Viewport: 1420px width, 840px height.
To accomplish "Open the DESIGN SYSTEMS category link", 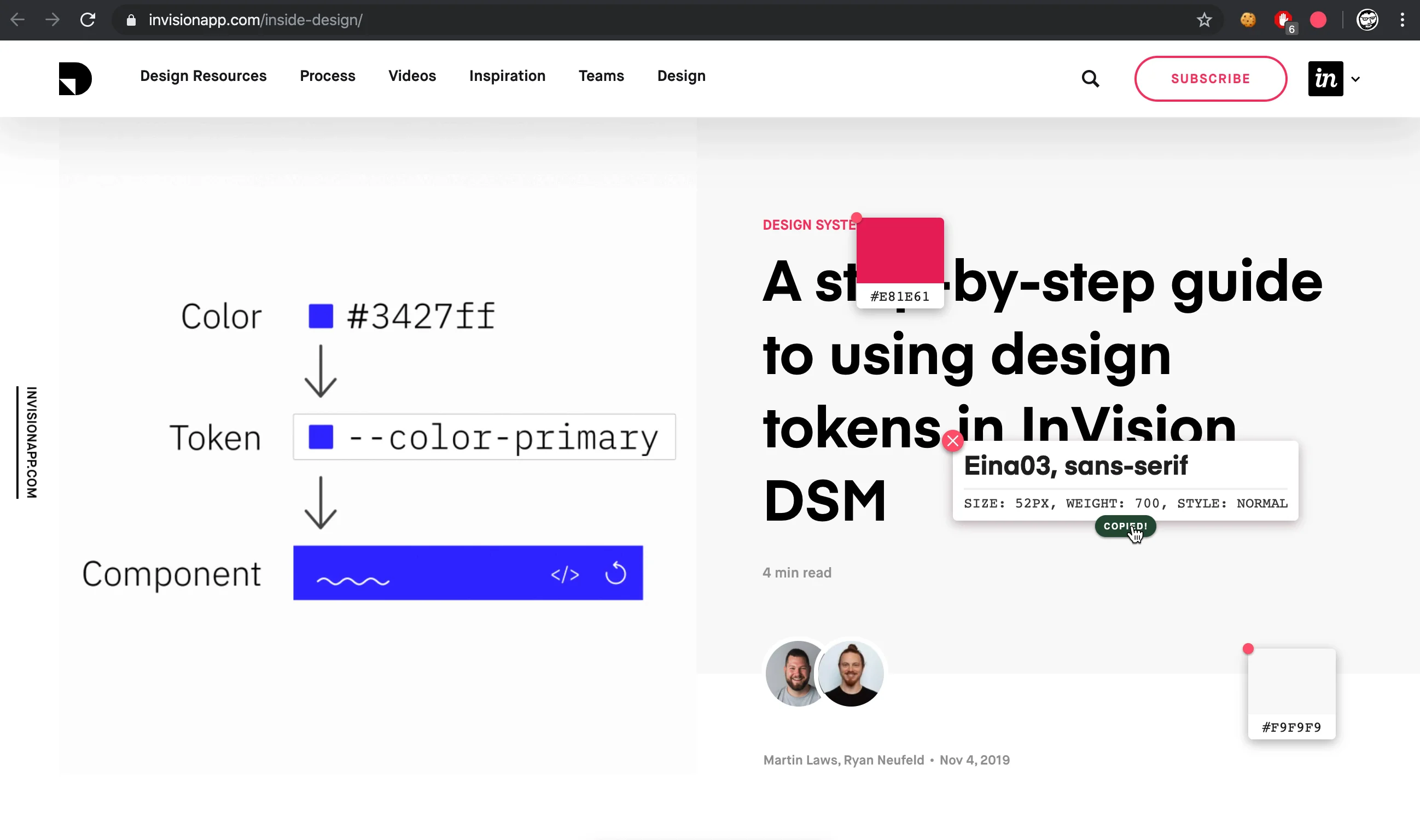I will pyautogui.click(x=808, y=225).
